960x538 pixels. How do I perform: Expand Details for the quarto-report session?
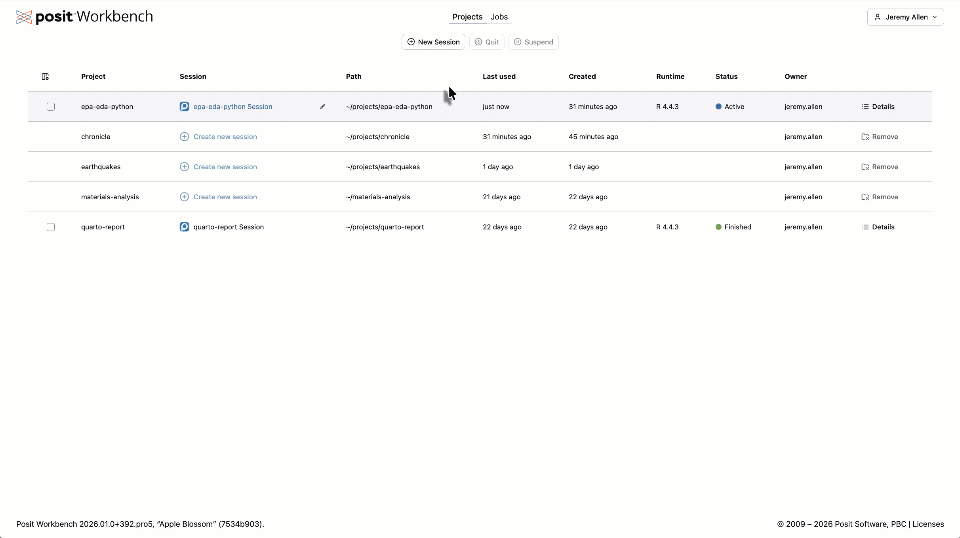point(878,227)
